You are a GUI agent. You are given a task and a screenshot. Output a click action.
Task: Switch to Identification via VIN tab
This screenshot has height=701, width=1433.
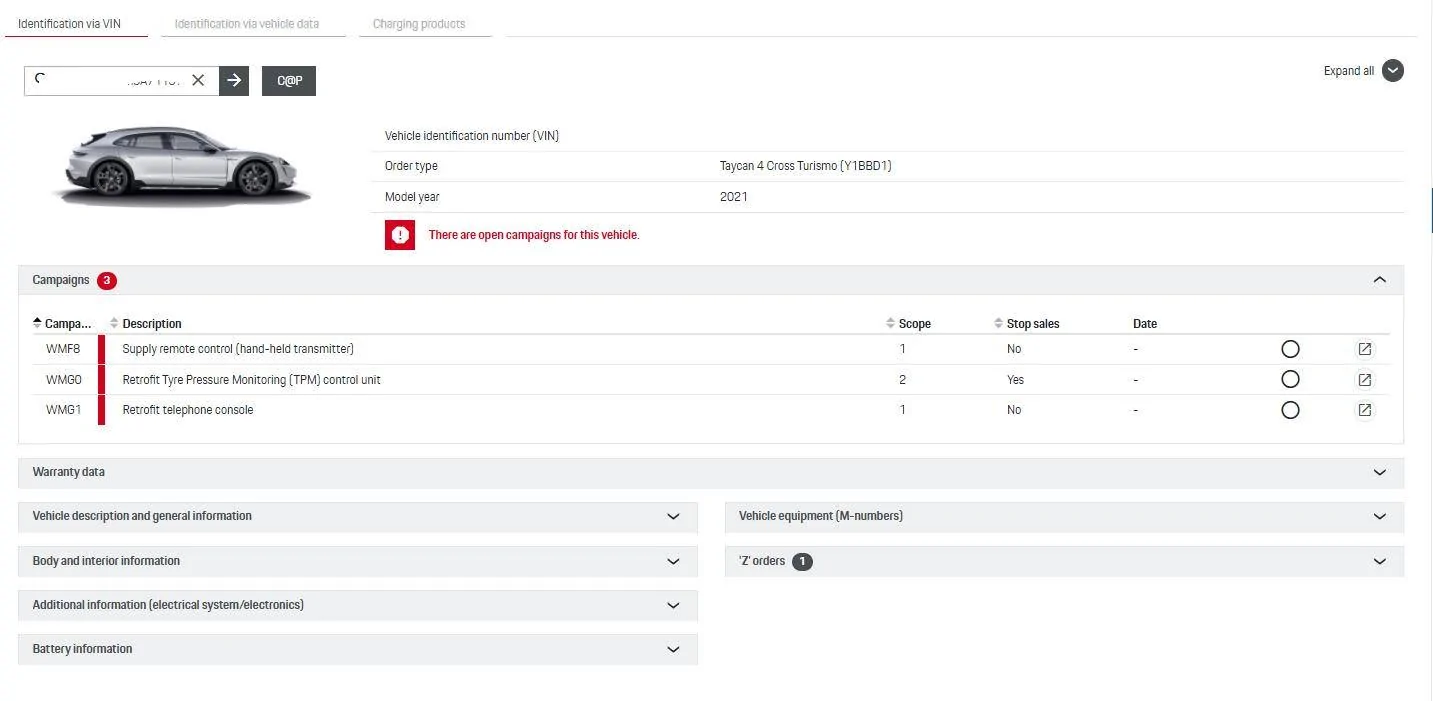click(x=70, y=23)
